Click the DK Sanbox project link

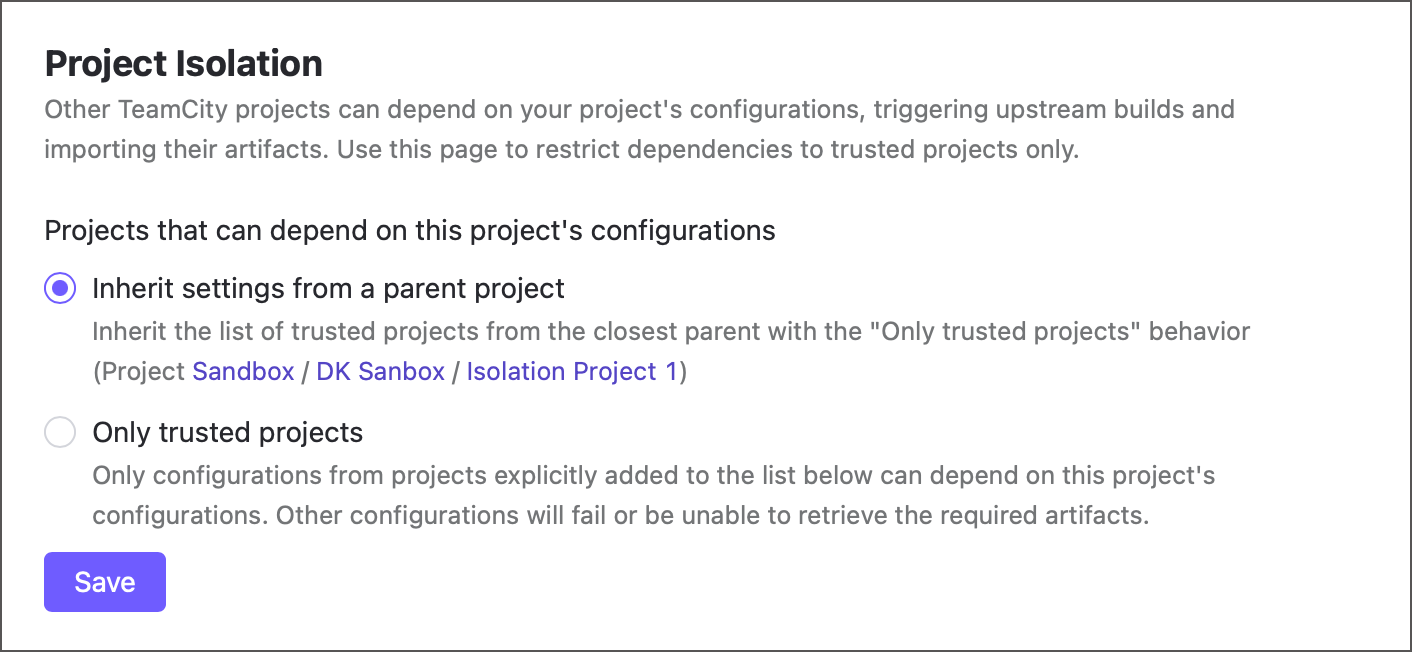coord(380,371)
